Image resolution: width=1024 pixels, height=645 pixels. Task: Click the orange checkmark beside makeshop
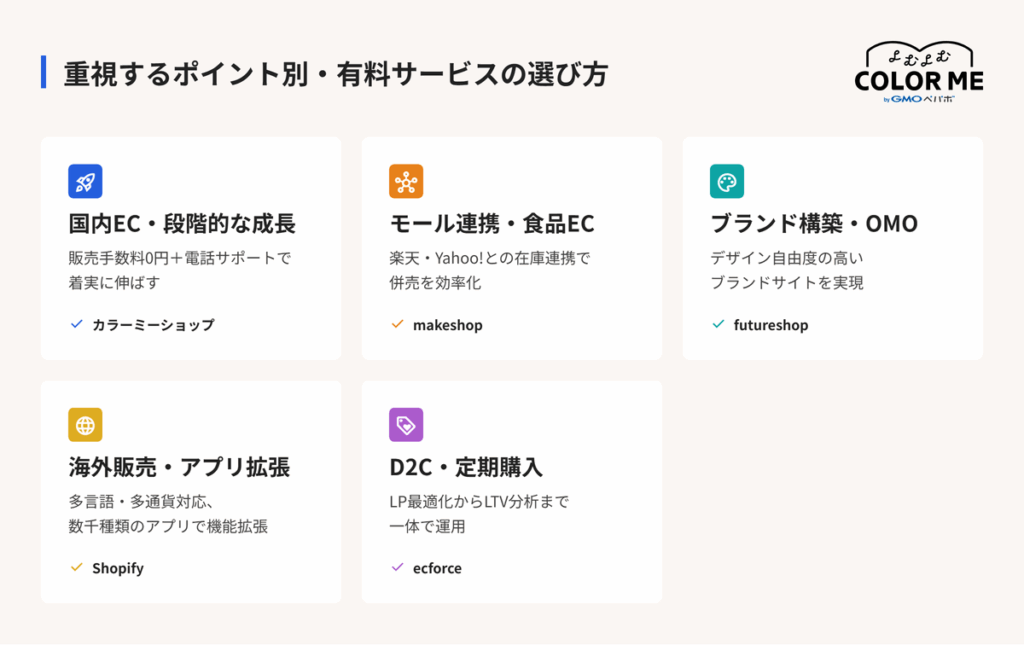point(397,324)
